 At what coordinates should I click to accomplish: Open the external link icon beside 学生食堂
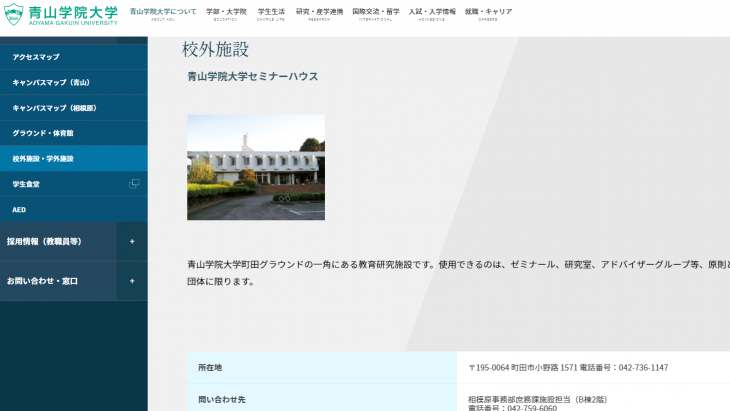point(134,184)
